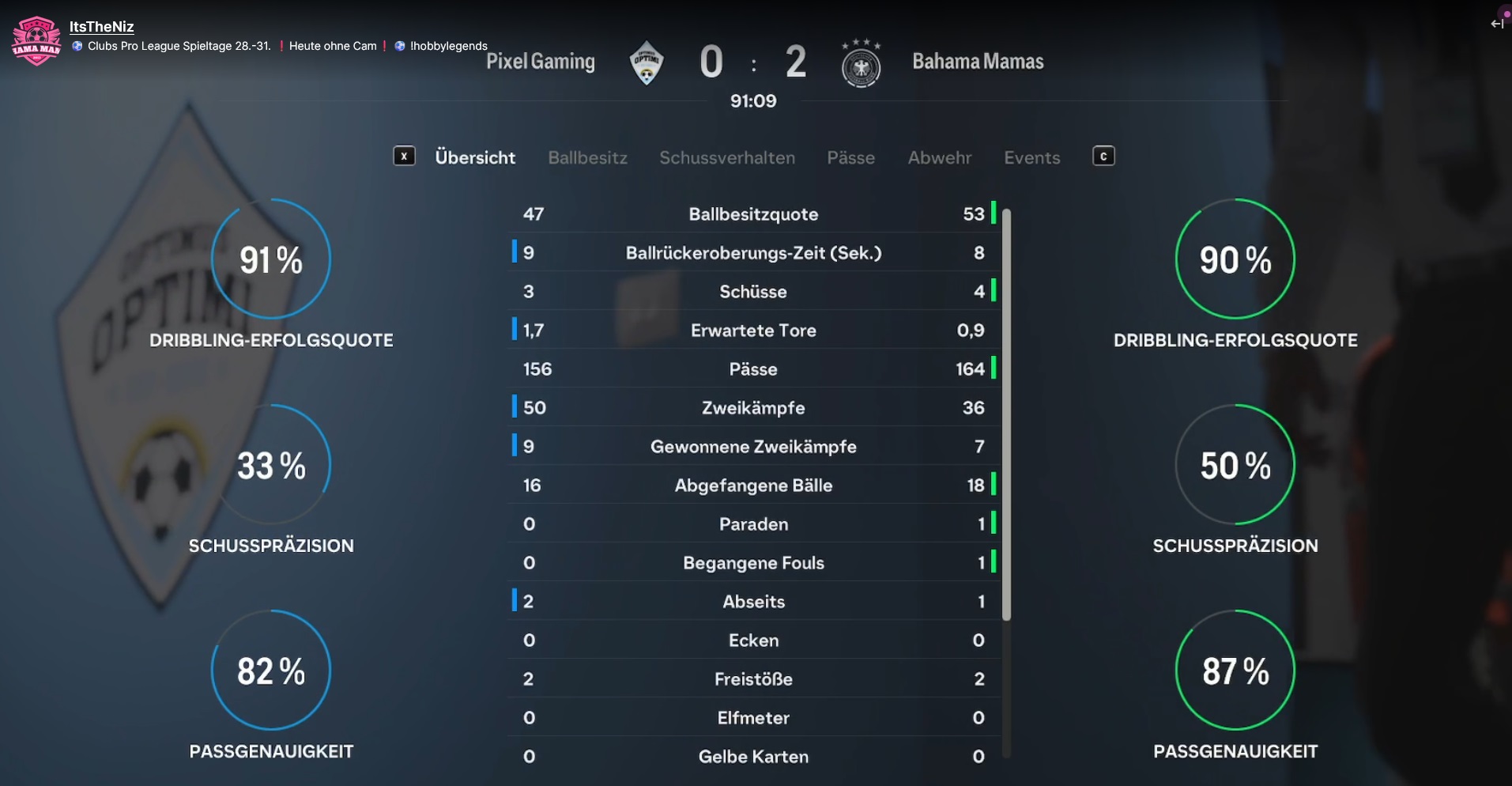Click the Pixel Gaming club crest

pos(647,62)
